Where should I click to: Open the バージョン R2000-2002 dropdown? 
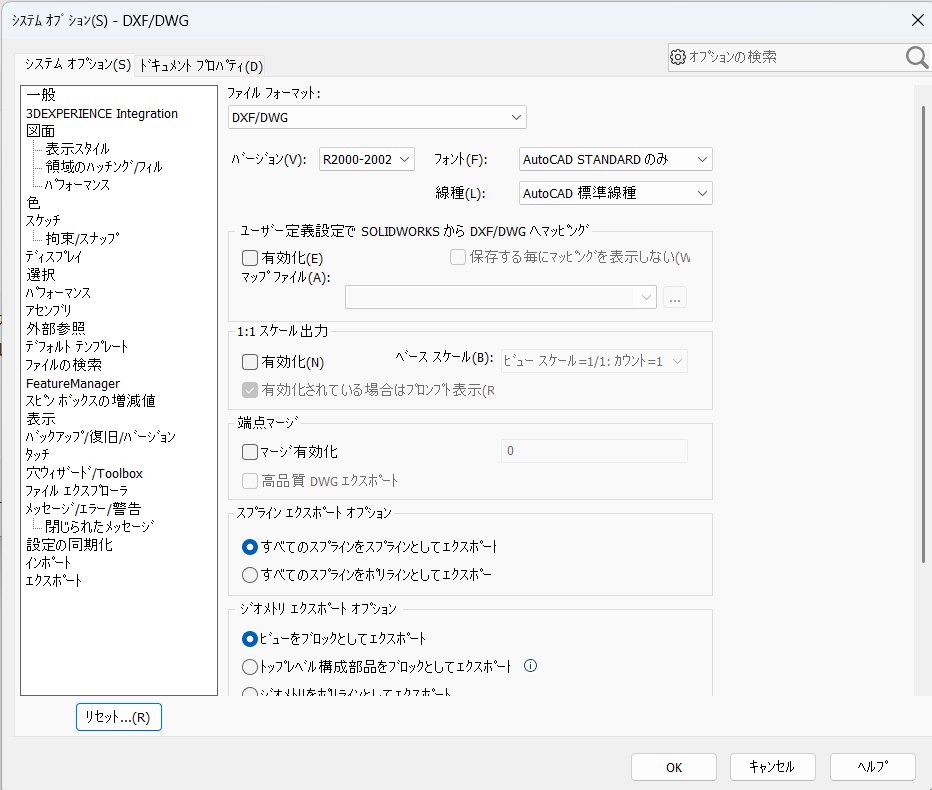coord(367,159)
